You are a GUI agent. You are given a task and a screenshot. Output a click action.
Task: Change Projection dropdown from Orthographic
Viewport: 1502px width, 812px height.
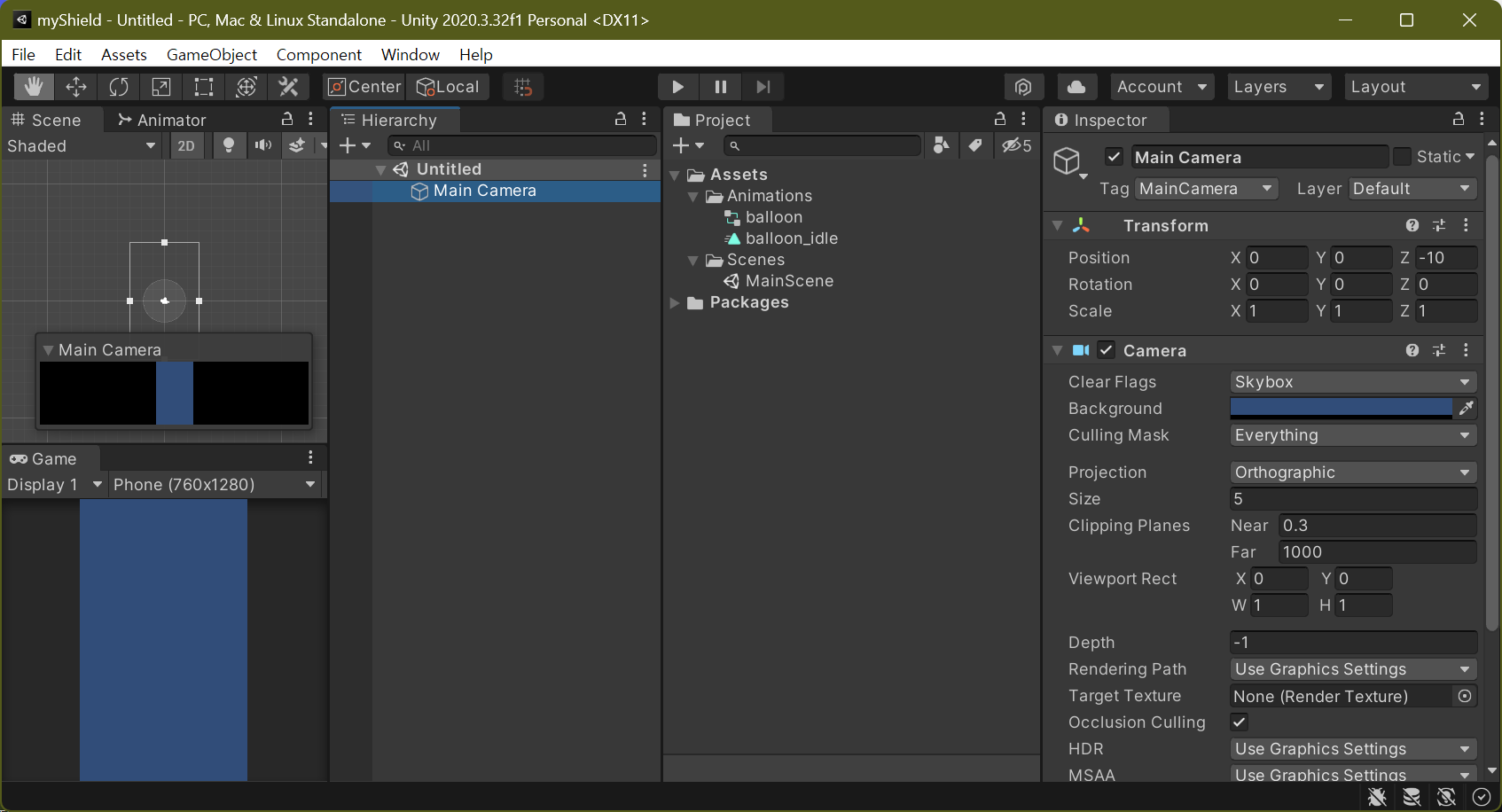pyautogui.click(x=1353, y=472)
